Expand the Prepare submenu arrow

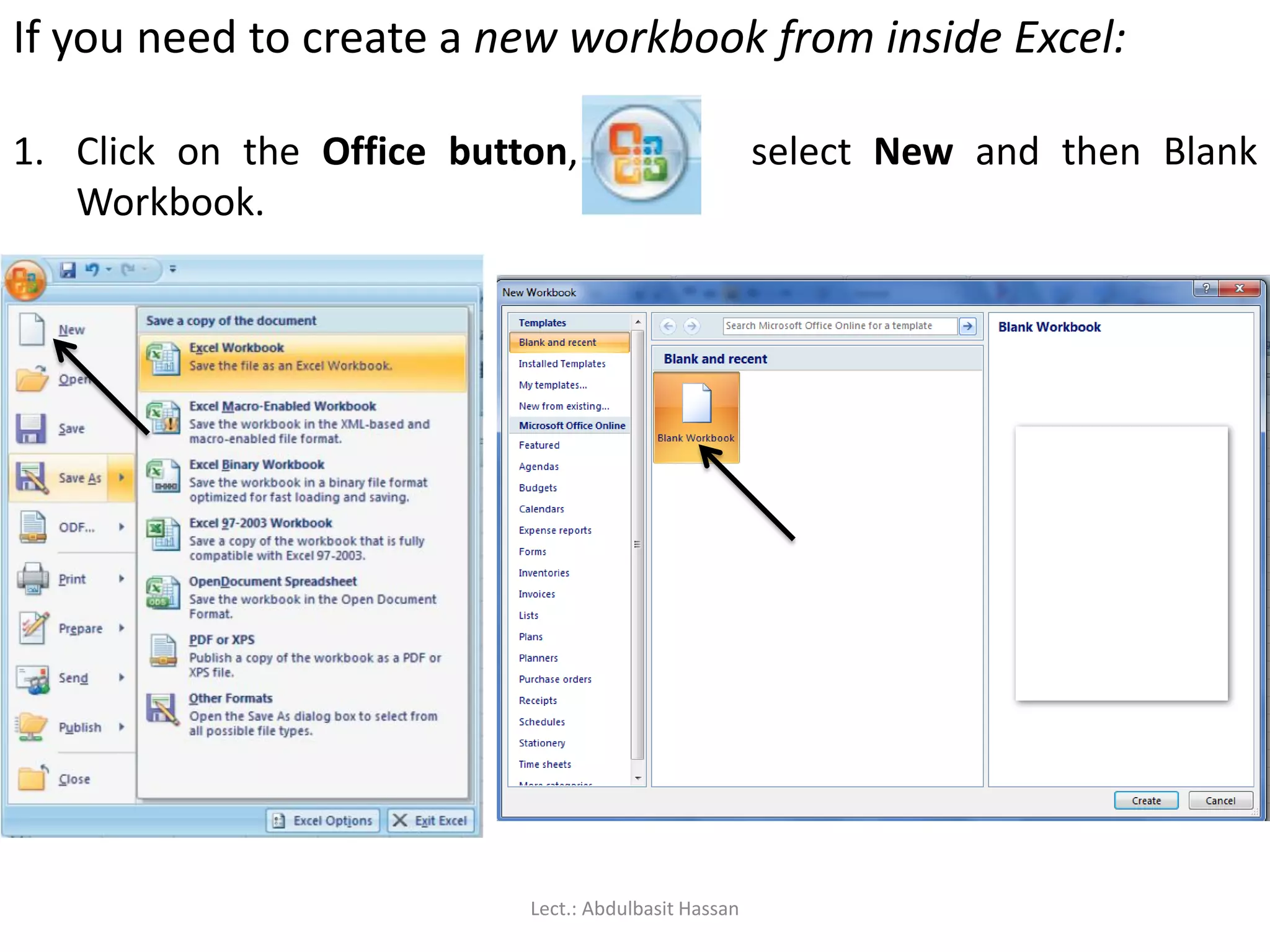pos(122,628)
